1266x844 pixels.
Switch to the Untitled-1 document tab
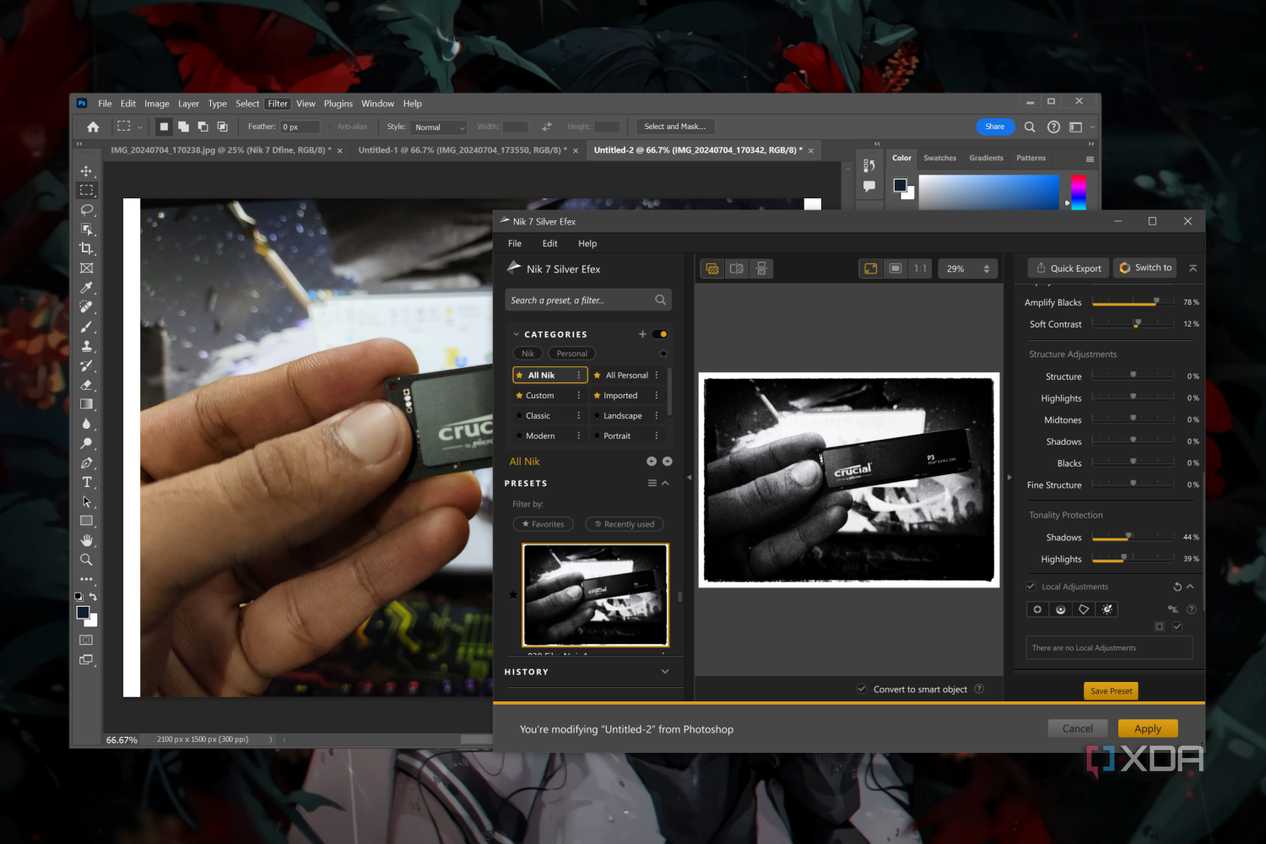coord(462,150)
